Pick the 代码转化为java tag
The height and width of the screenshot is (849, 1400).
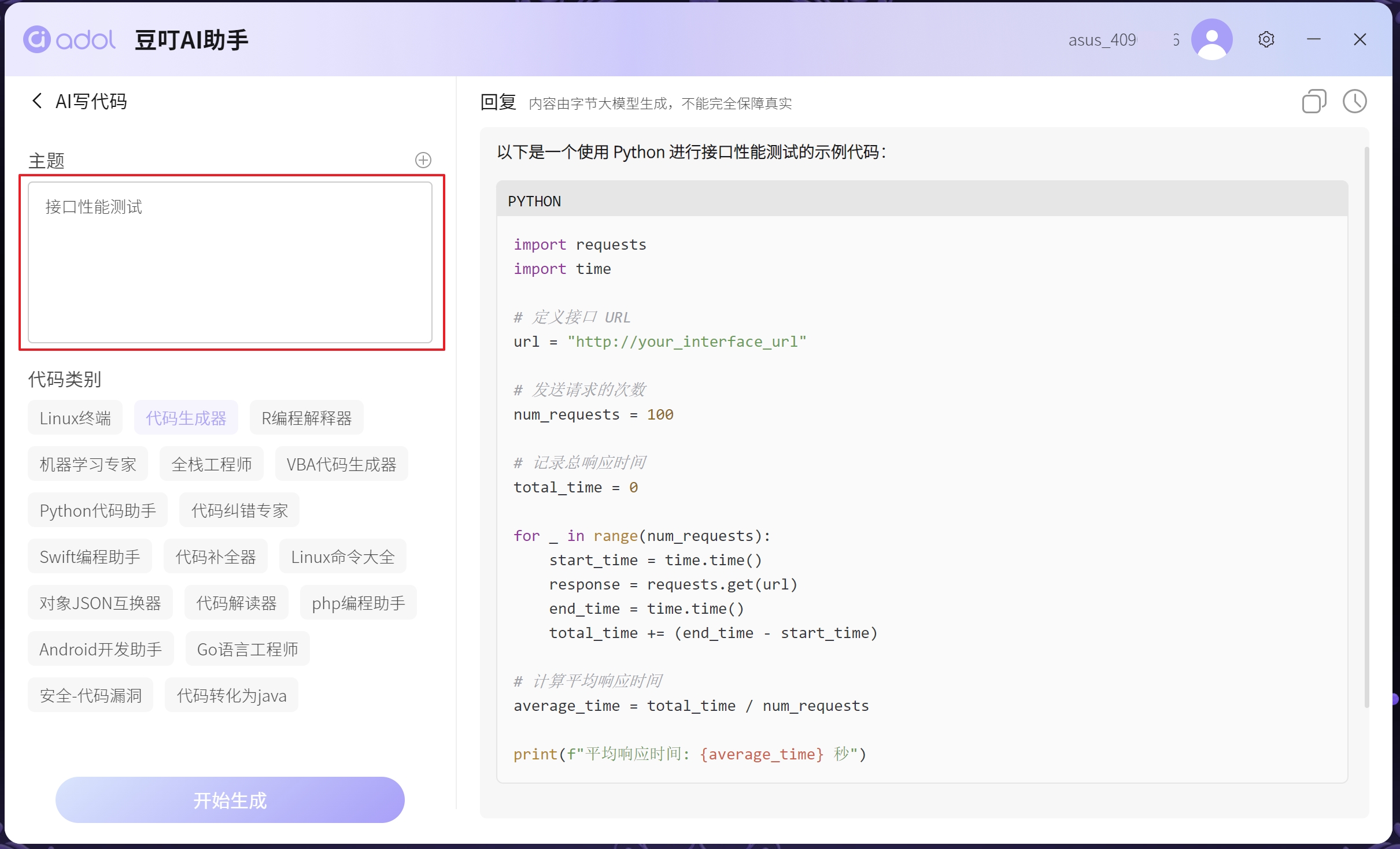click(231, 695)
